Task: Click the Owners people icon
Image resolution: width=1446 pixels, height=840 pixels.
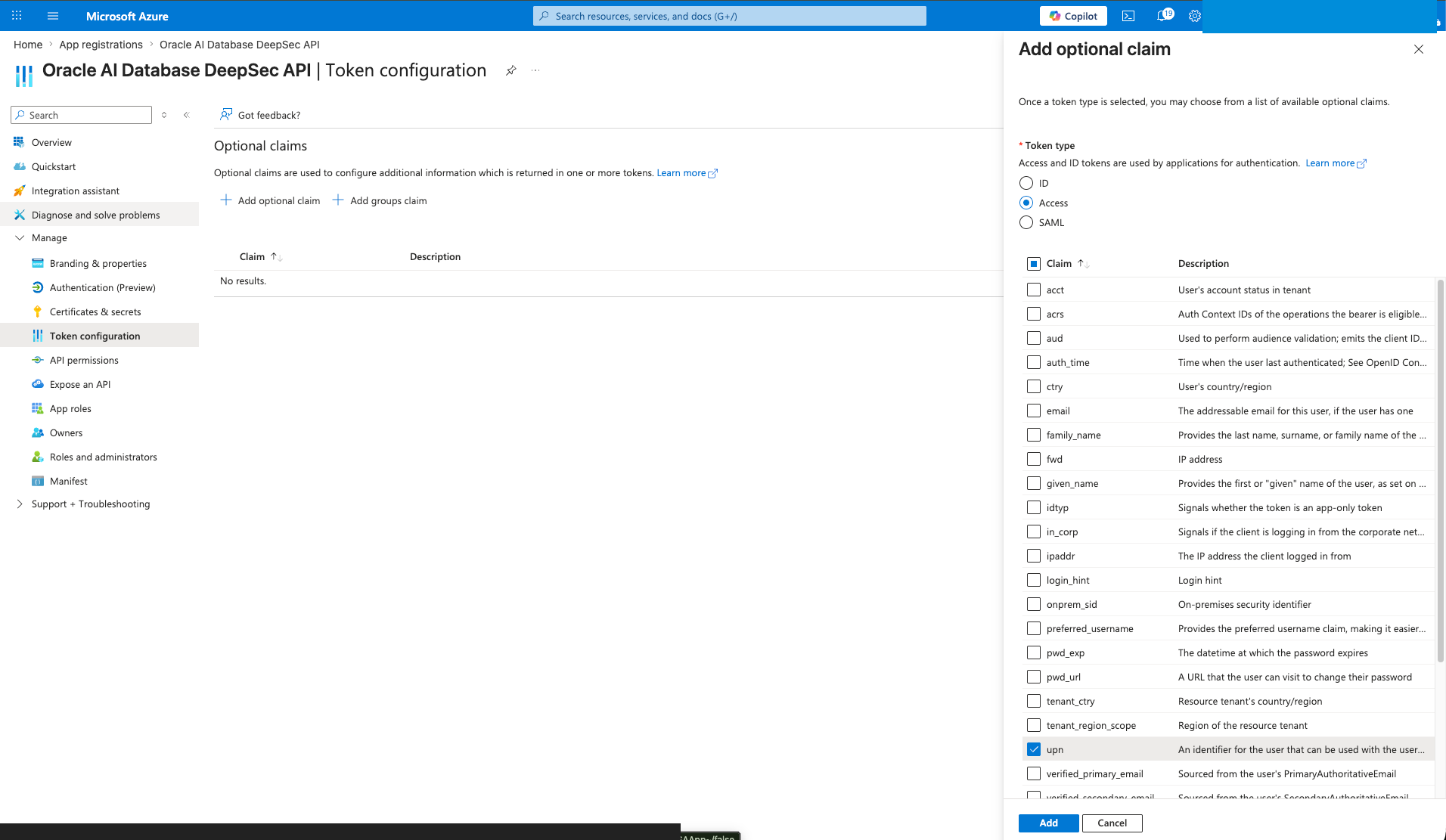Action: pyautogui.click(x=37, y=432)
